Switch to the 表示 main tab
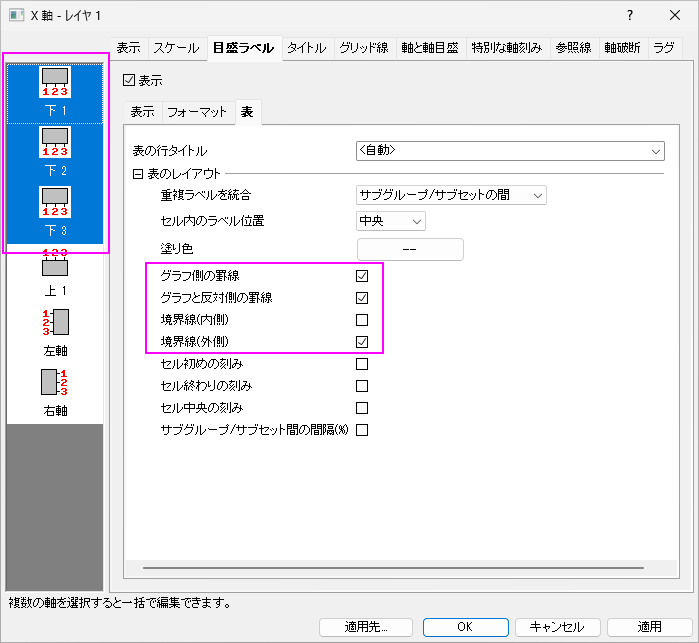The height and width of the screenshot is (643, 699). click(x=128, y=48)
